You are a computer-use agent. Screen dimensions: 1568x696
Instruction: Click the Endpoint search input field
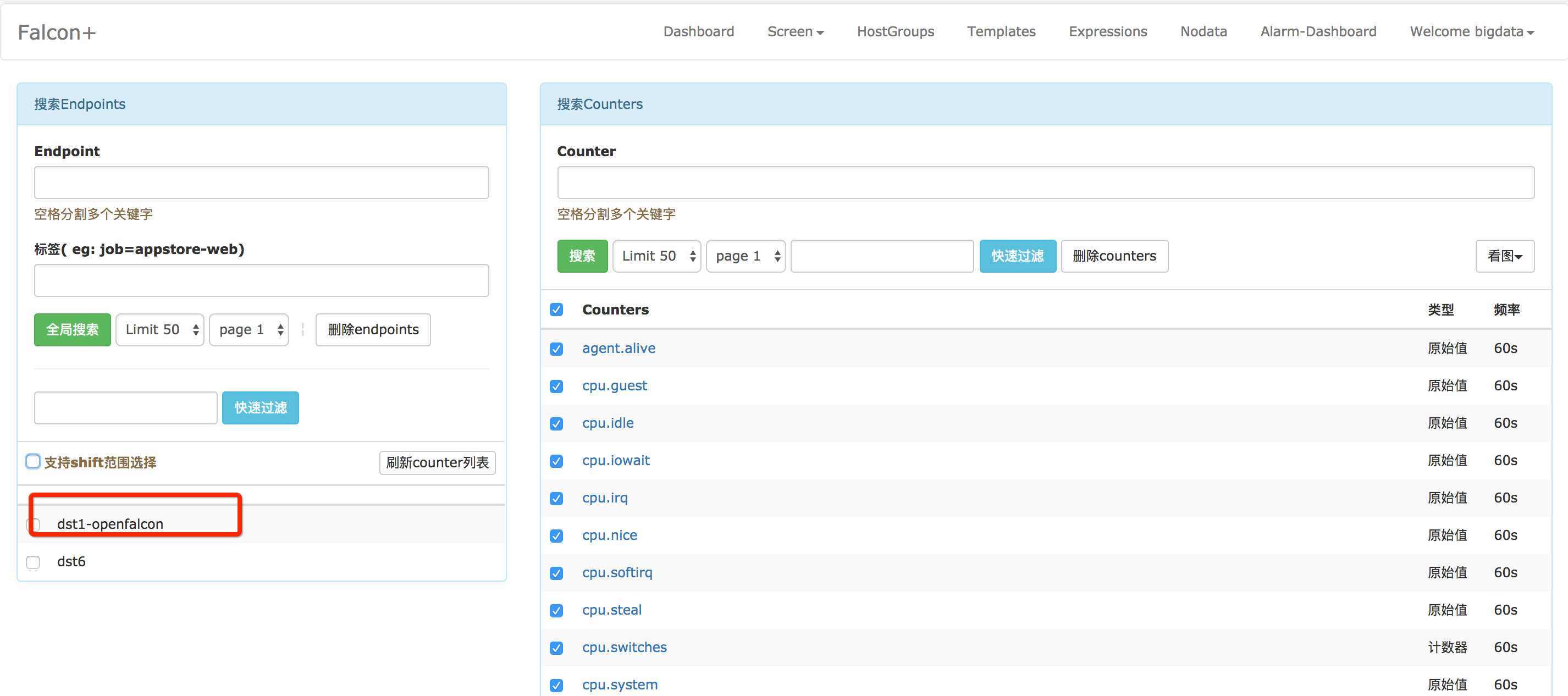pos(261,183)
